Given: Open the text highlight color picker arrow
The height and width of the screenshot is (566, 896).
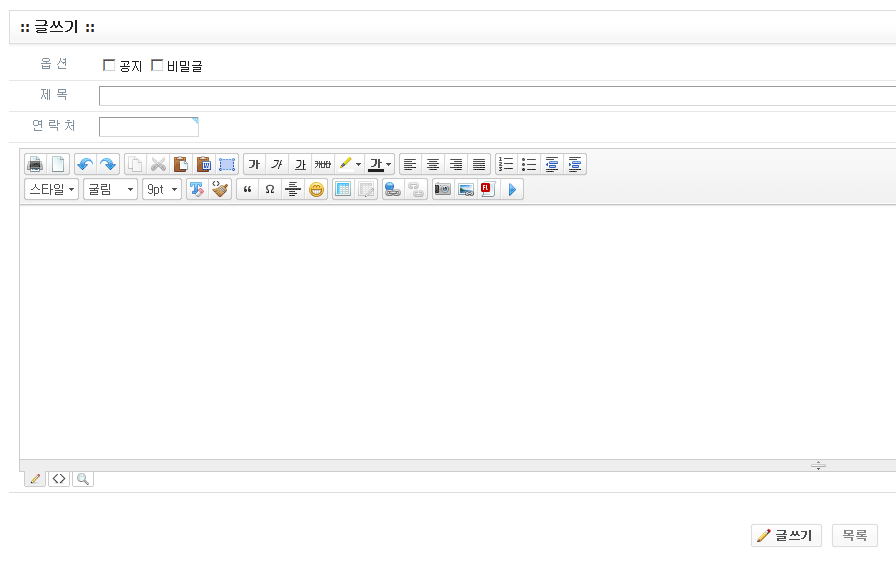Looking at the screenshot, I should click(358, 164).
